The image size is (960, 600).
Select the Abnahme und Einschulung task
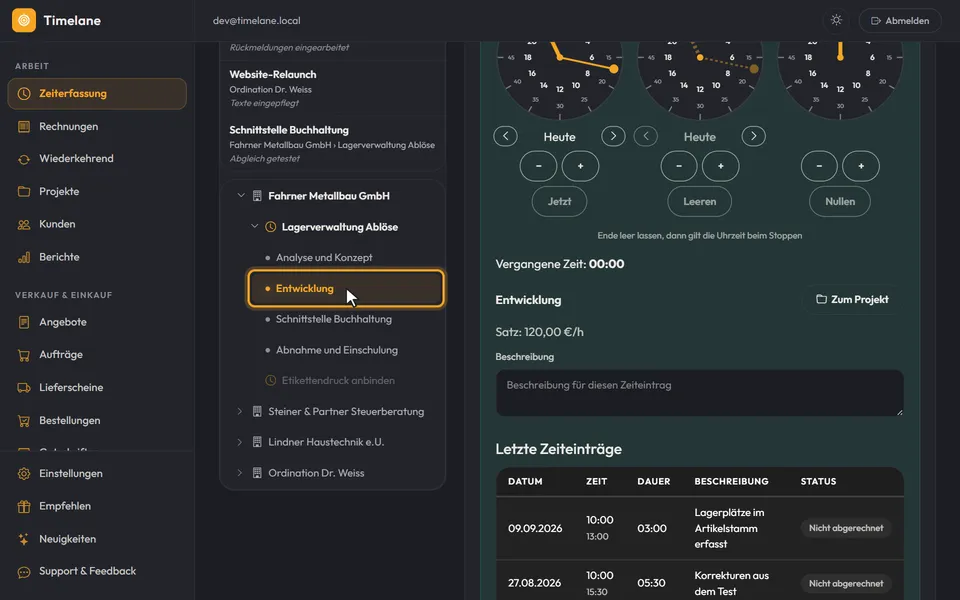point(346,350)
